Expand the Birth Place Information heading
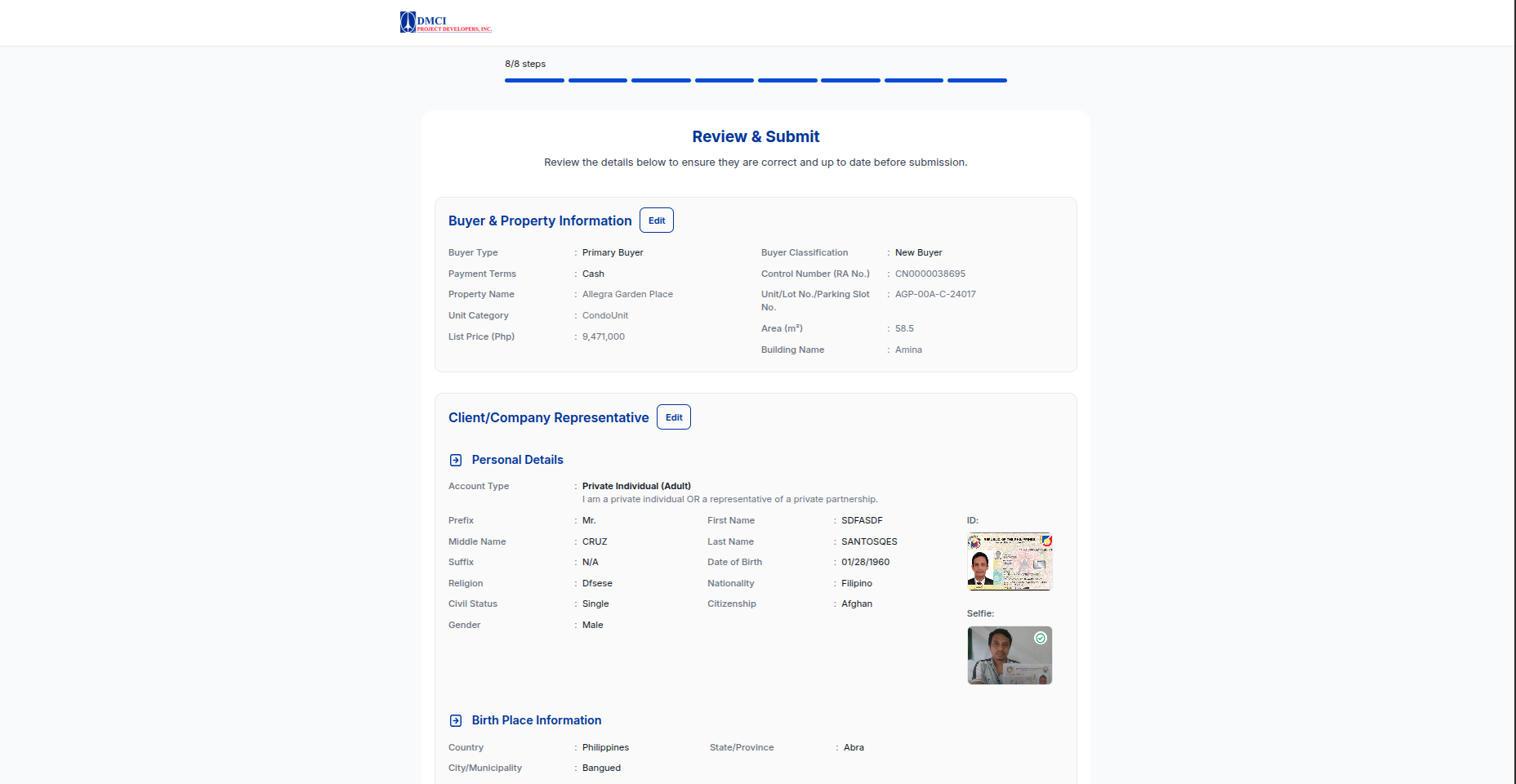The height and width of the screenshot is (784, 1516). (x=537, y=720)
